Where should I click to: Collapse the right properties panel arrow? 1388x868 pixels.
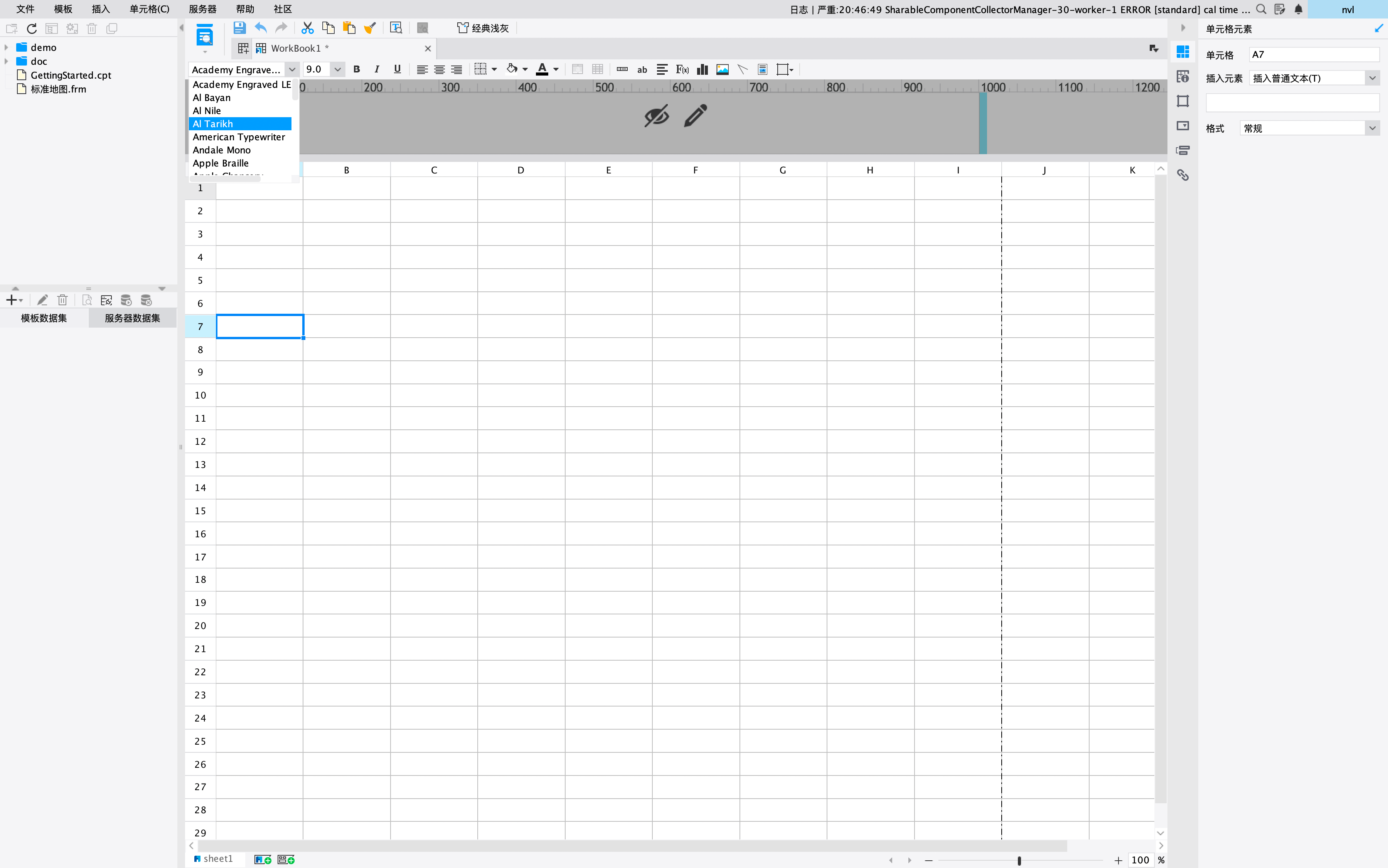click(1183, 27)
